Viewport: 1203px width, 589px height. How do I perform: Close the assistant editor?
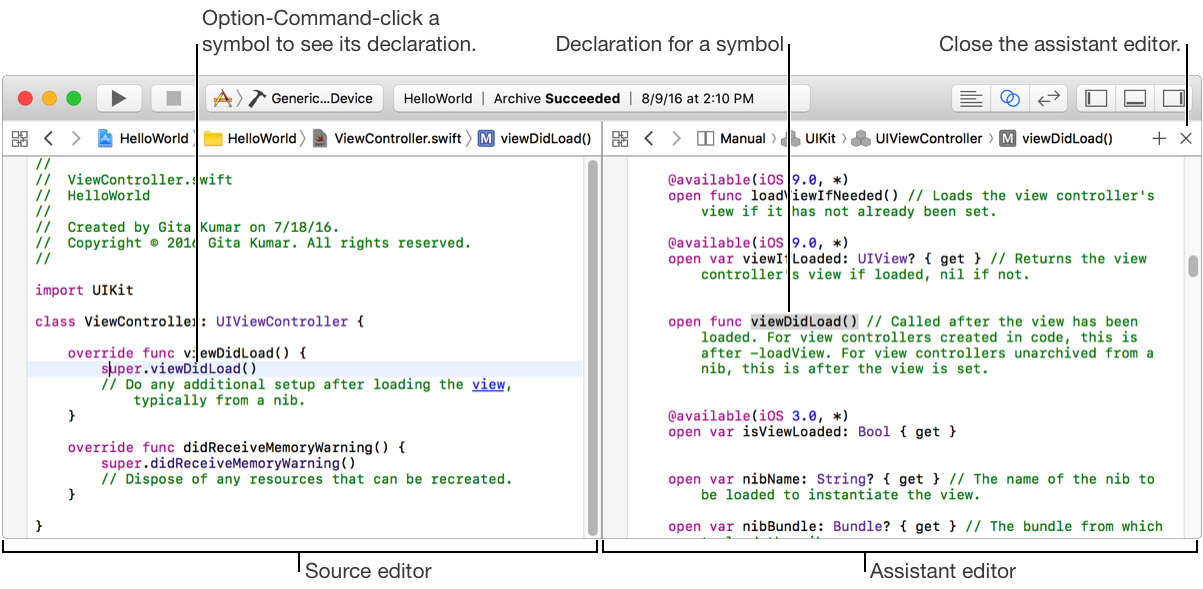pyautogui.click(x=1186, y=139)
